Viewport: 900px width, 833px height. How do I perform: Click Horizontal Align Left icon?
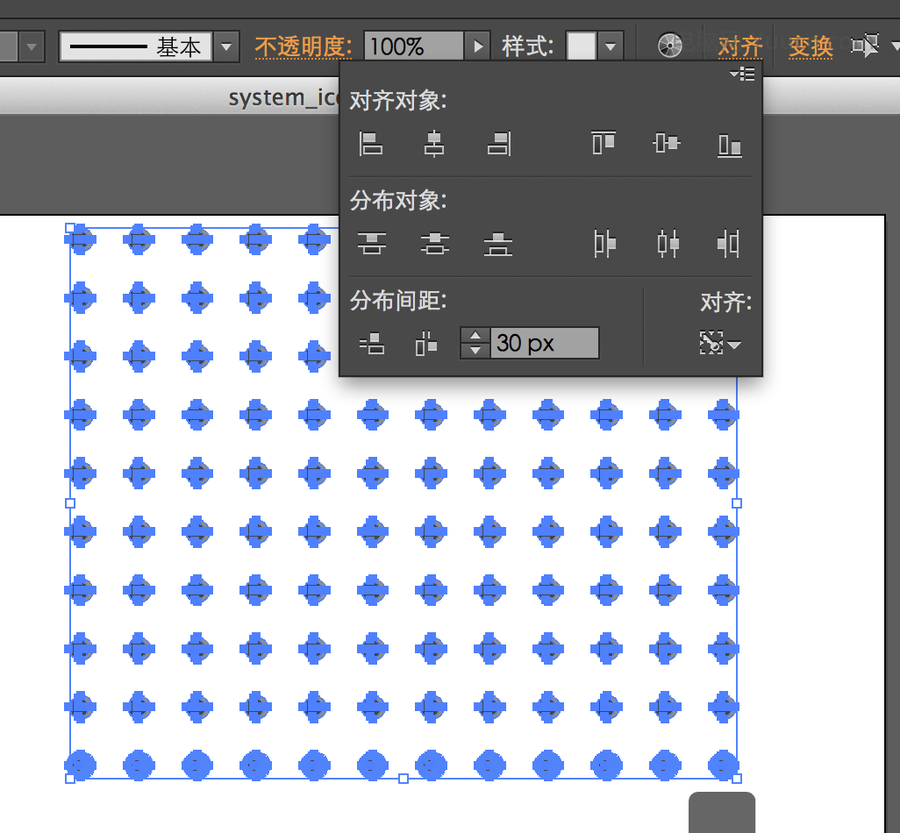click(371, 144)
